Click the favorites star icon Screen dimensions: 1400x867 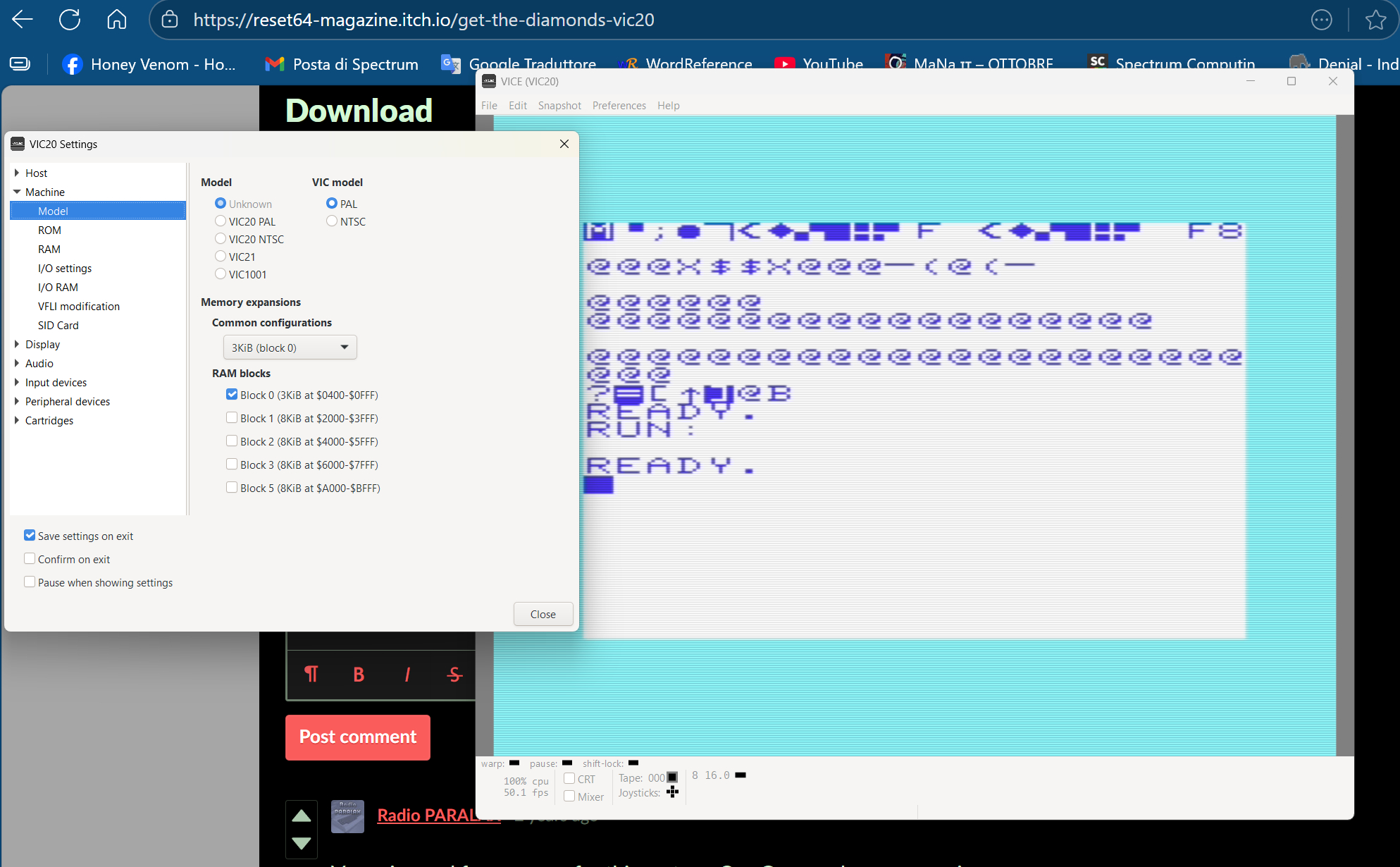click(1375, 20)
